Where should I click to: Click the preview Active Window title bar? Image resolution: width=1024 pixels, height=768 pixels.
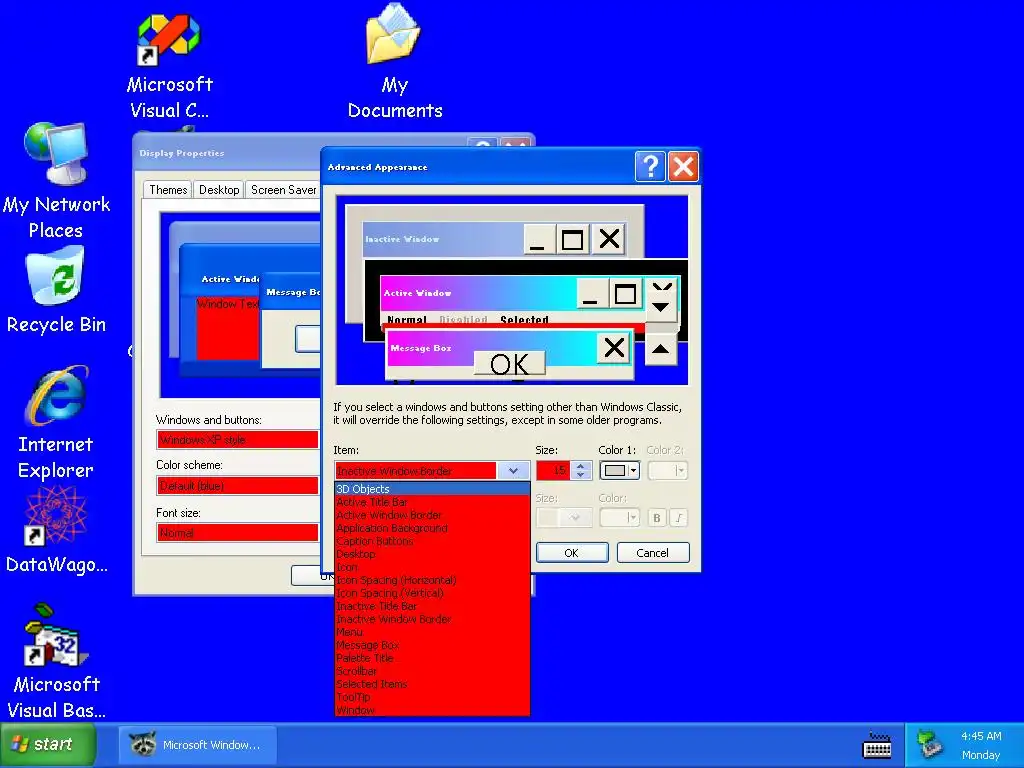(x=479, y=293)
